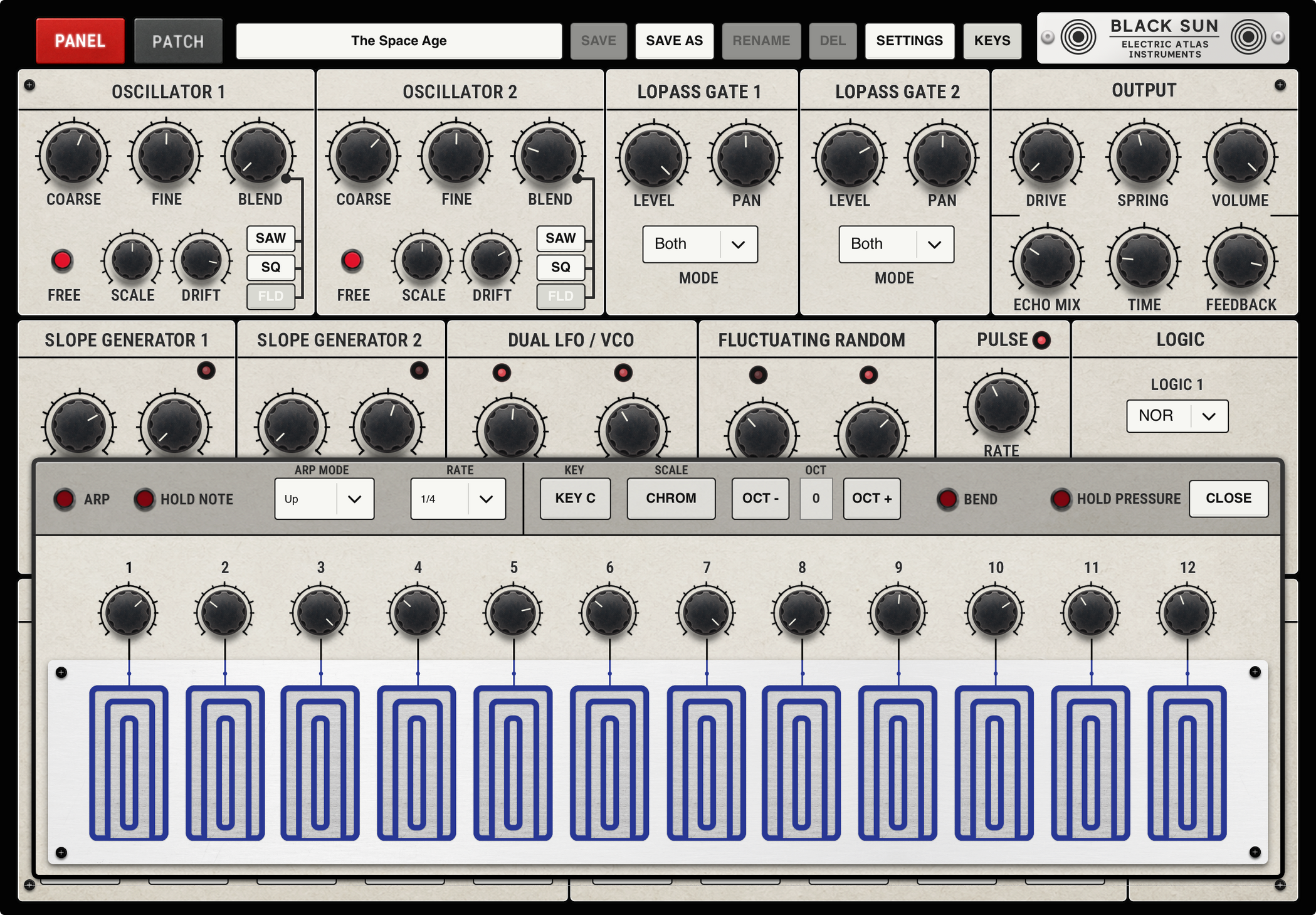The width and height of the screenshot is (1316, 915).
Task: Switch to the PANEL view
Action: [x=80, y=41]
